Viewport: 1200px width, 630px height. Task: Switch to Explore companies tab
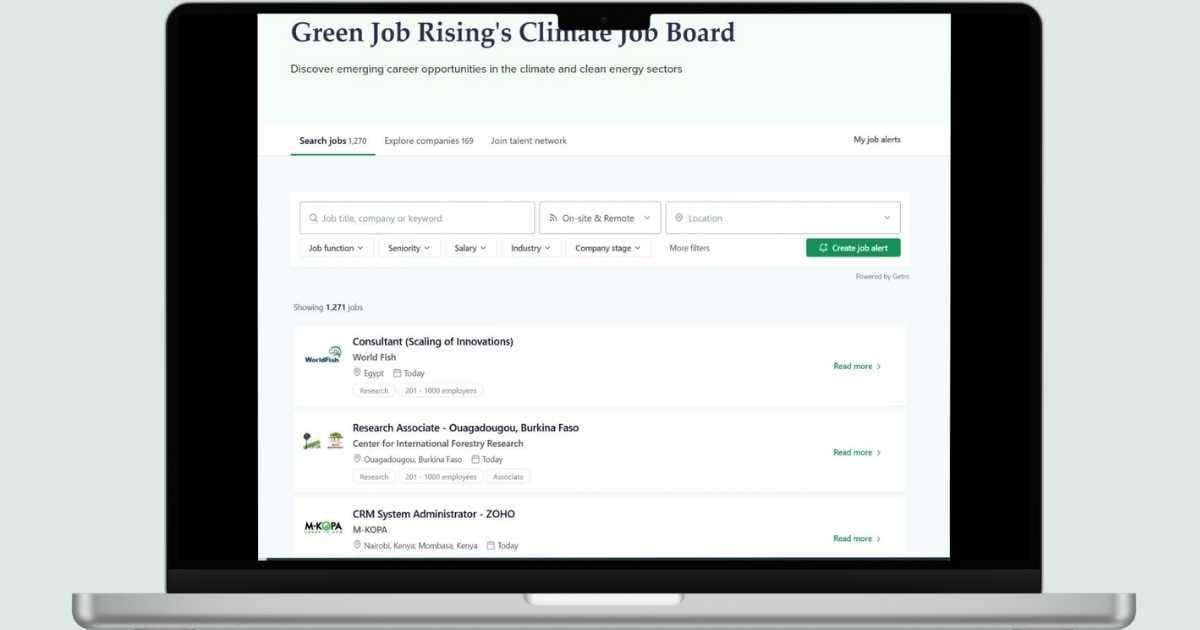[429, 141]
